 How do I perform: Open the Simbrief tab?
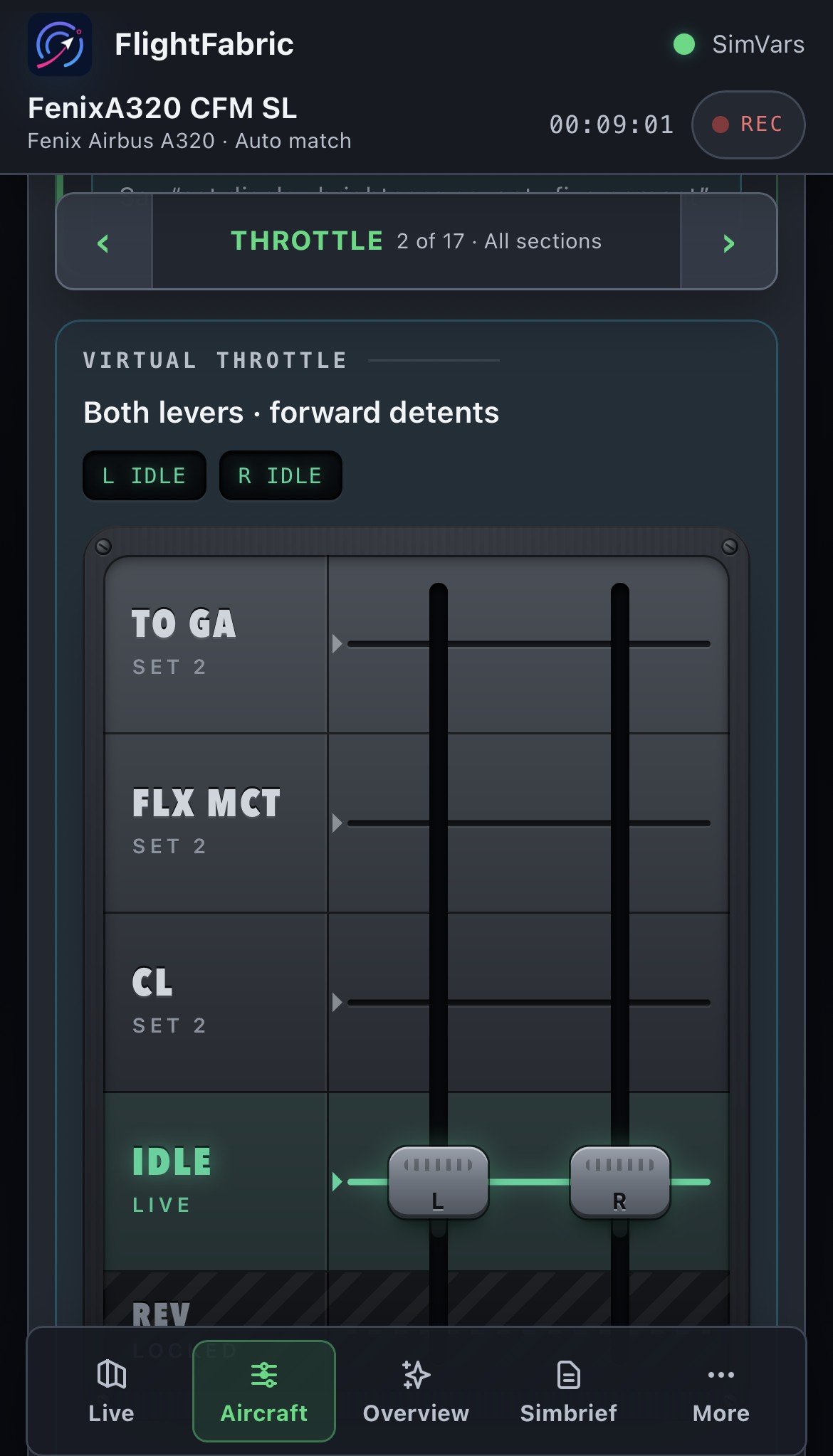[569, 1391]
